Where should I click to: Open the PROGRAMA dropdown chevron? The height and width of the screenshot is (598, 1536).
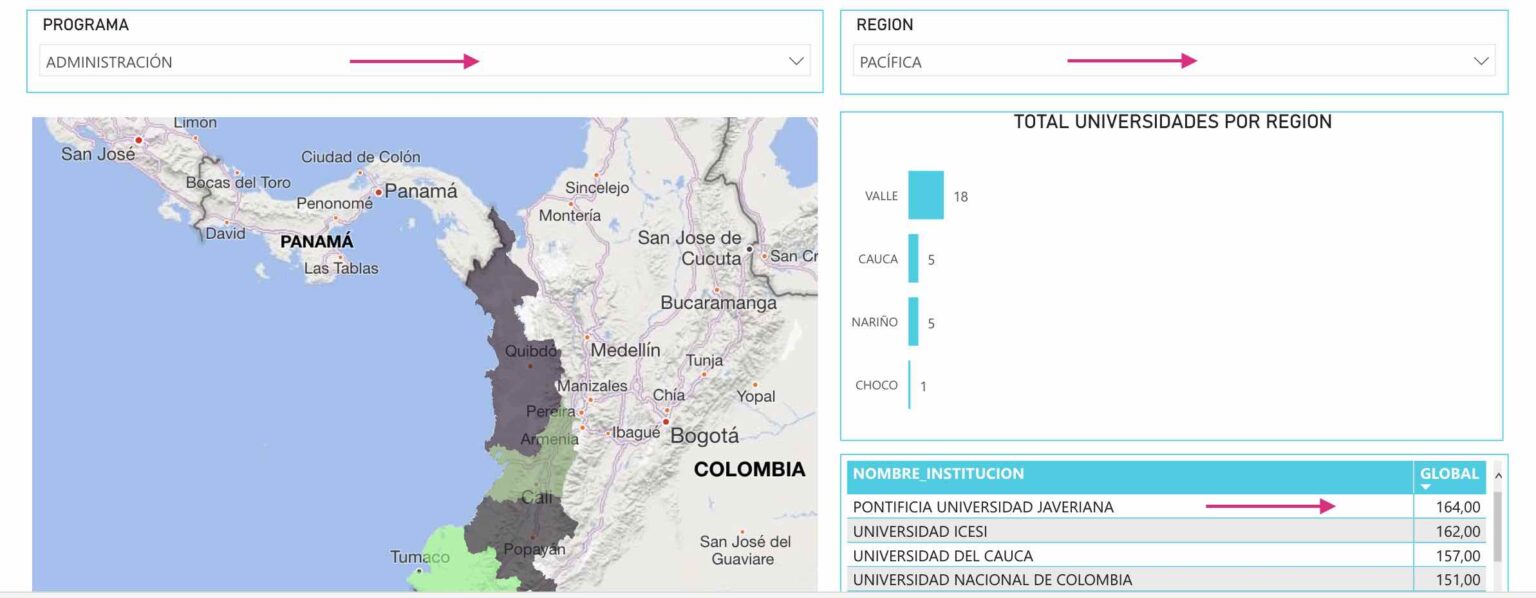click(796, 61)
